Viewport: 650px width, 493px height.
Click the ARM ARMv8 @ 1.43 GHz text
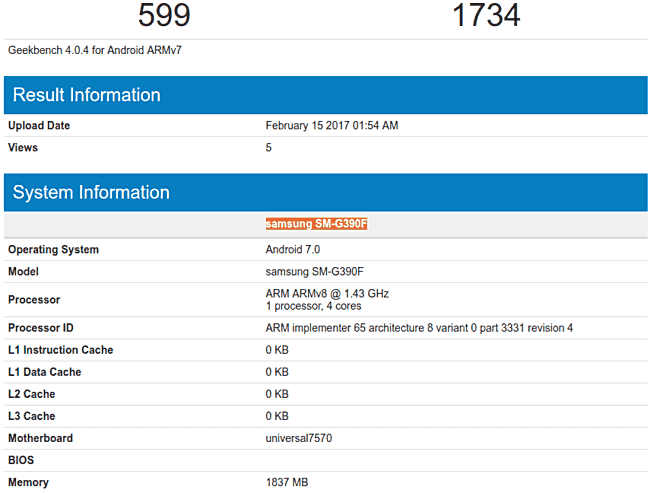tap(327, 293)
